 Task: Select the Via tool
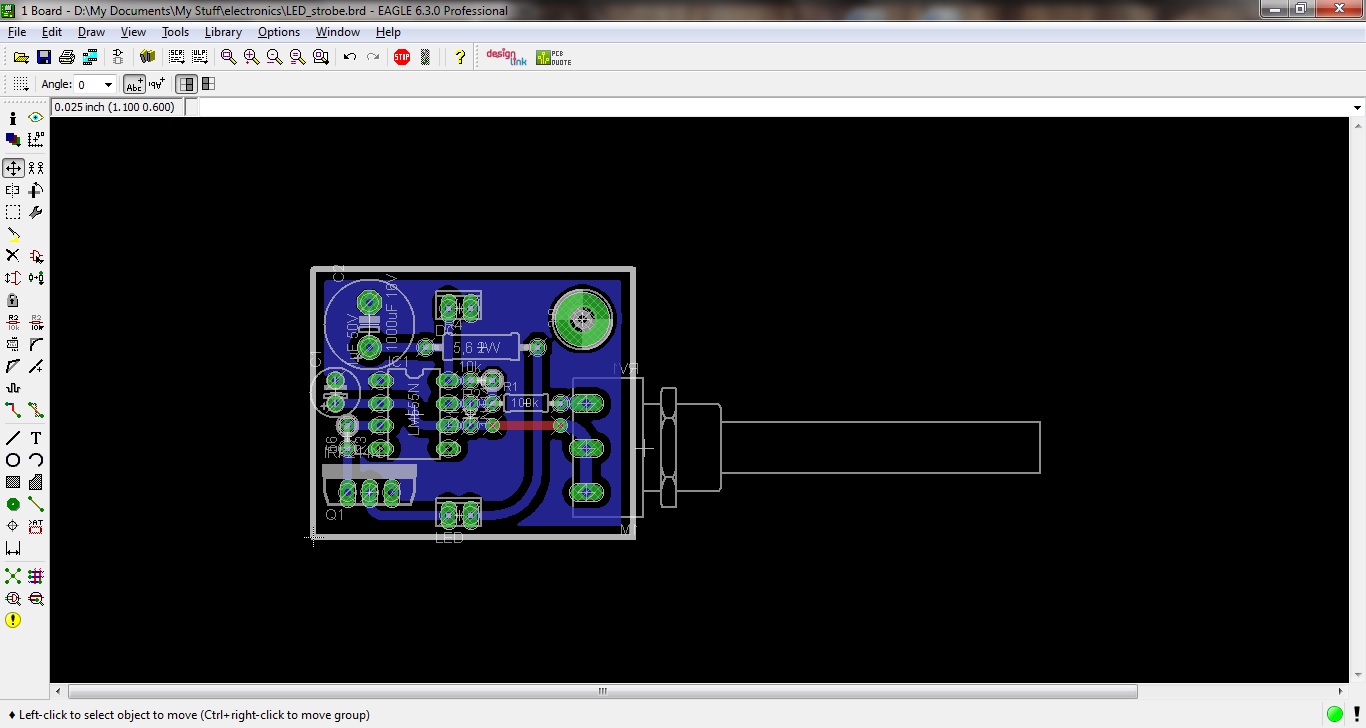tap(13, 504)
